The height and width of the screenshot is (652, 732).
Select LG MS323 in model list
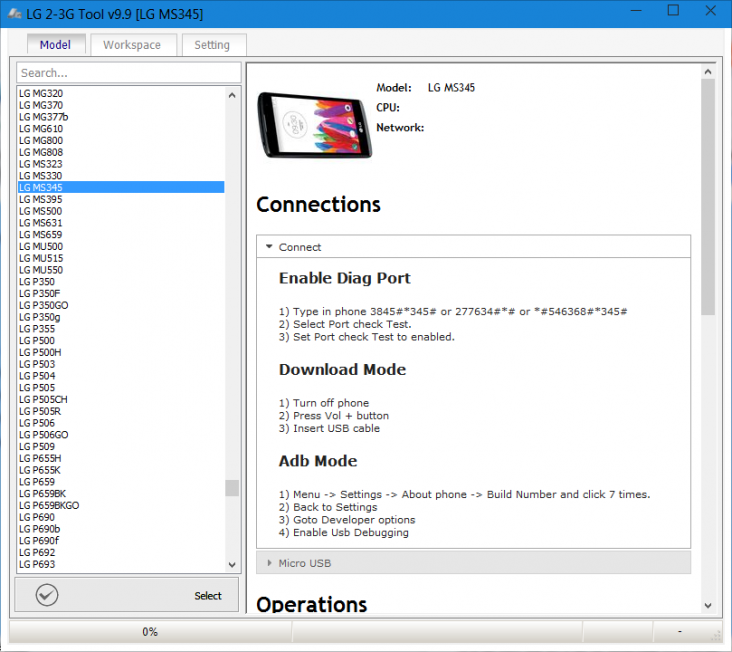tap(121, 164)
